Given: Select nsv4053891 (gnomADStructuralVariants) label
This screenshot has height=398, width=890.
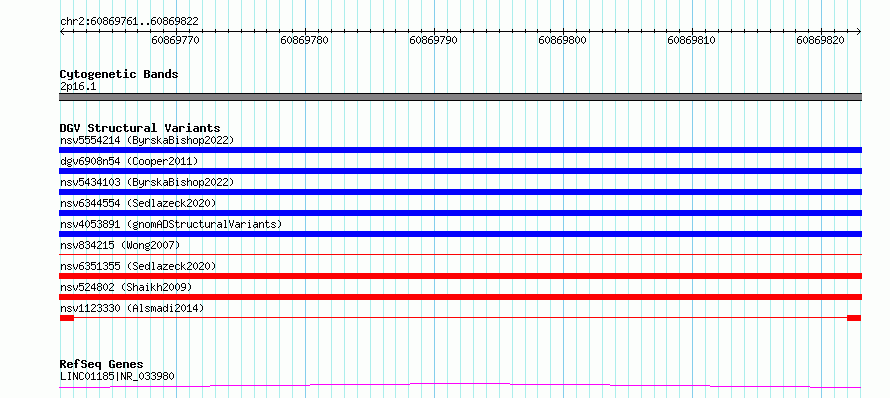Looking at the screenshot, I should 171,224.
